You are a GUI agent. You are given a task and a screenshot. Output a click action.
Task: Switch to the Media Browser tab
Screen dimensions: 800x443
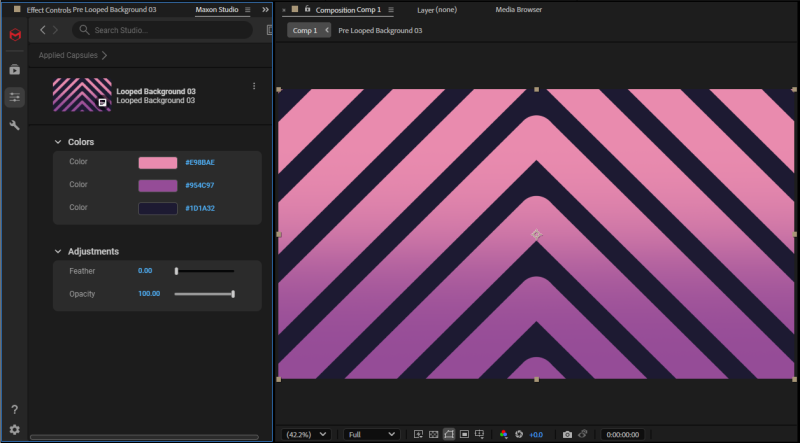[x=518, y=9]
